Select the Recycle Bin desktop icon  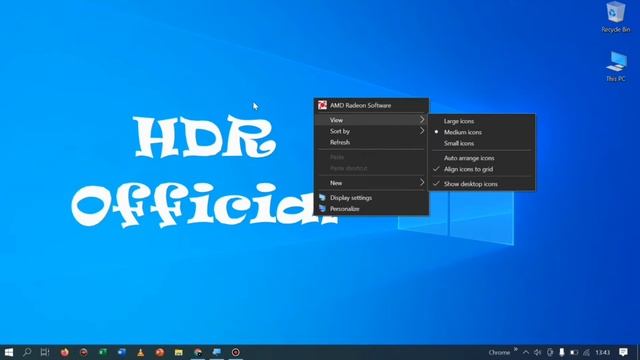pos(616,17)
